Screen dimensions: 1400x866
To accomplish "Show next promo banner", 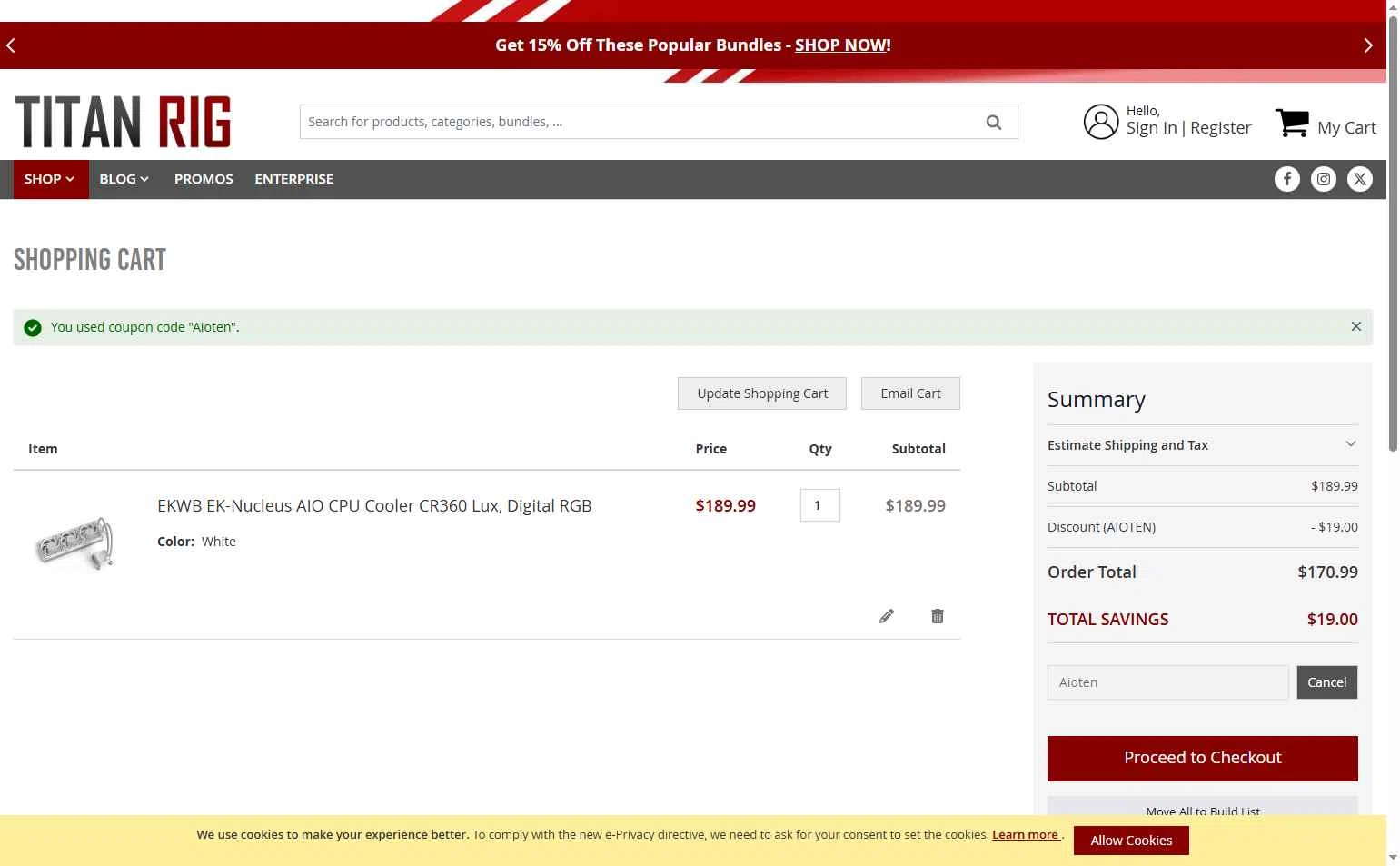I will [x=1368, y=45].
